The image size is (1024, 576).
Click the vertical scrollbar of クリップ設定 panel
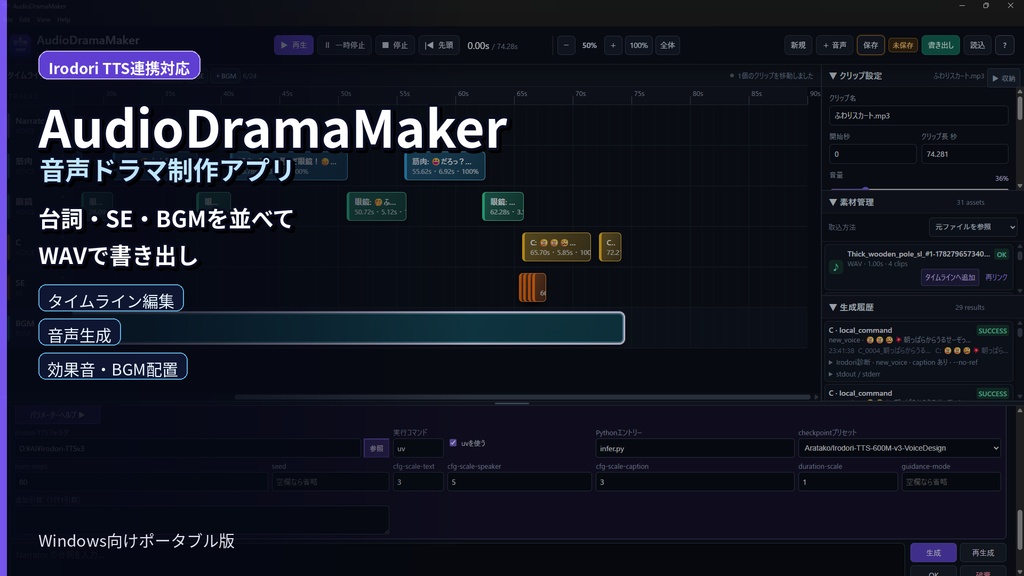[x=1019, y=108]
